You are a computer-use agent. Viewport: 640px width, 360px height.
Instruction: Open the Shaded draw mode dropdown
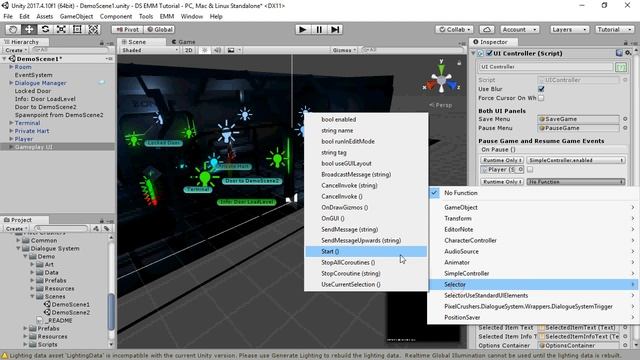coord(149,50)
